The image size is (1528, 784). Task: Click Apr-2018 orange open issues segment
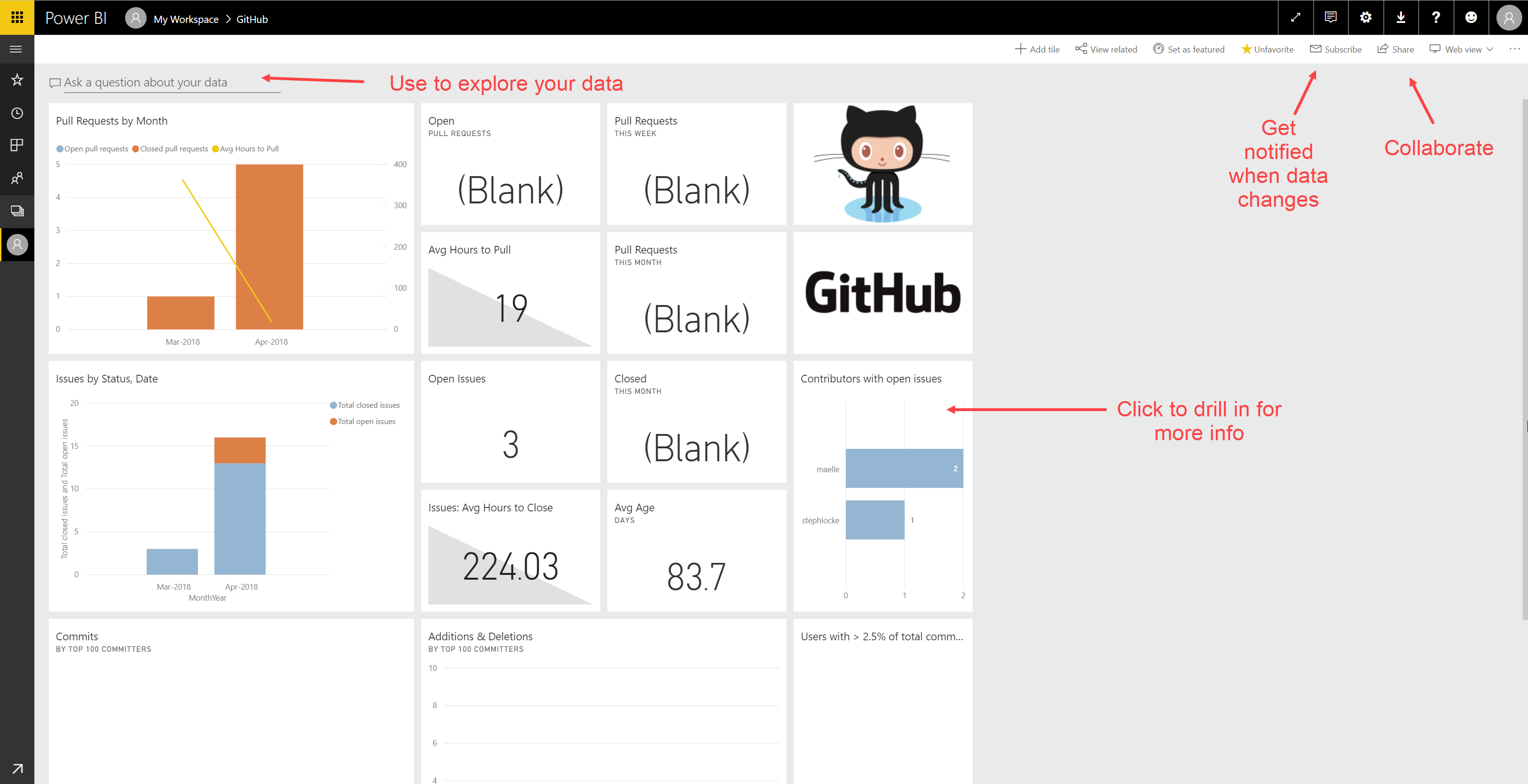tap(240, 451)
